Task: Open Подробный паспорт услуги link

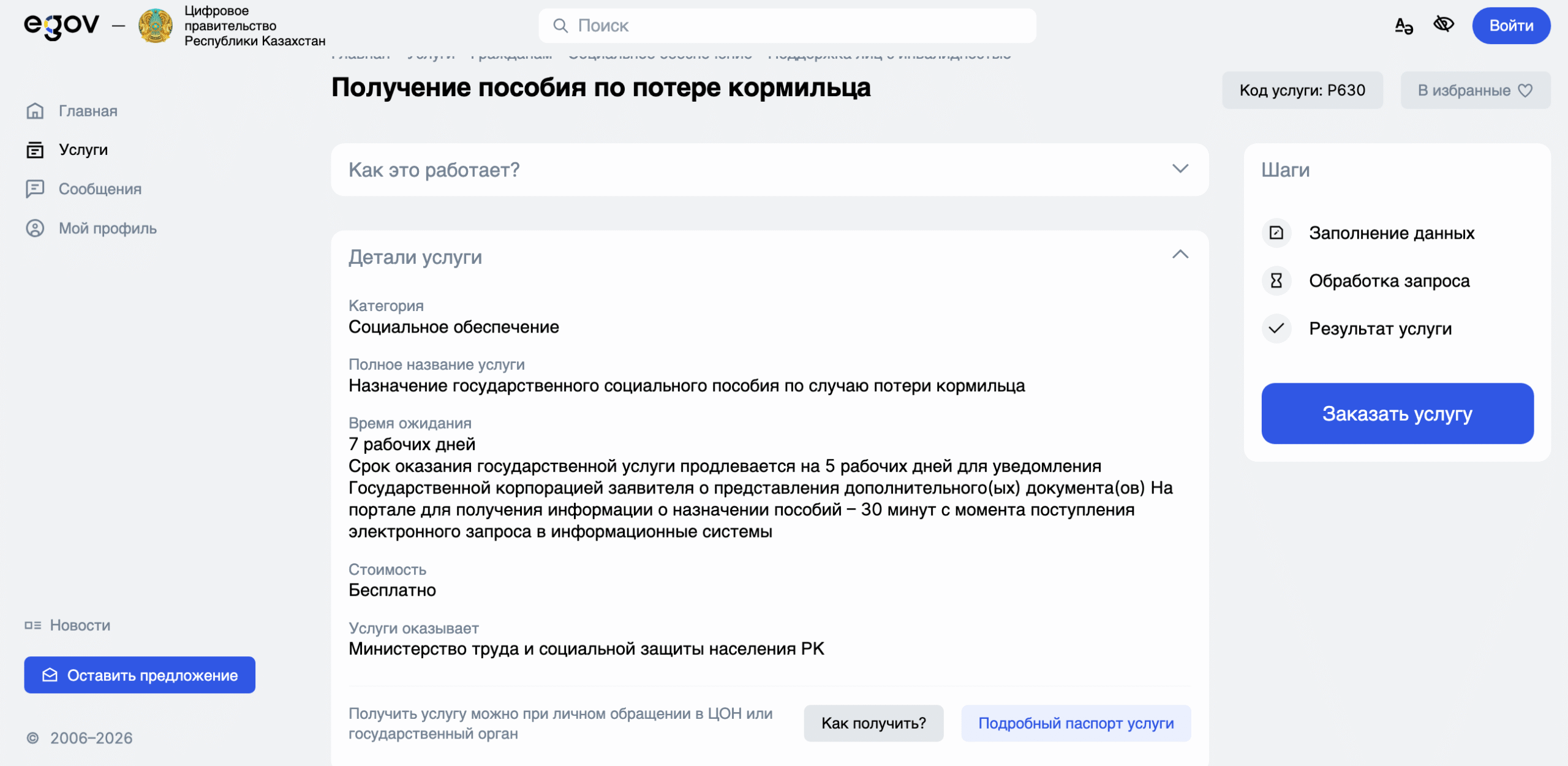Action: pos(1076,723)
